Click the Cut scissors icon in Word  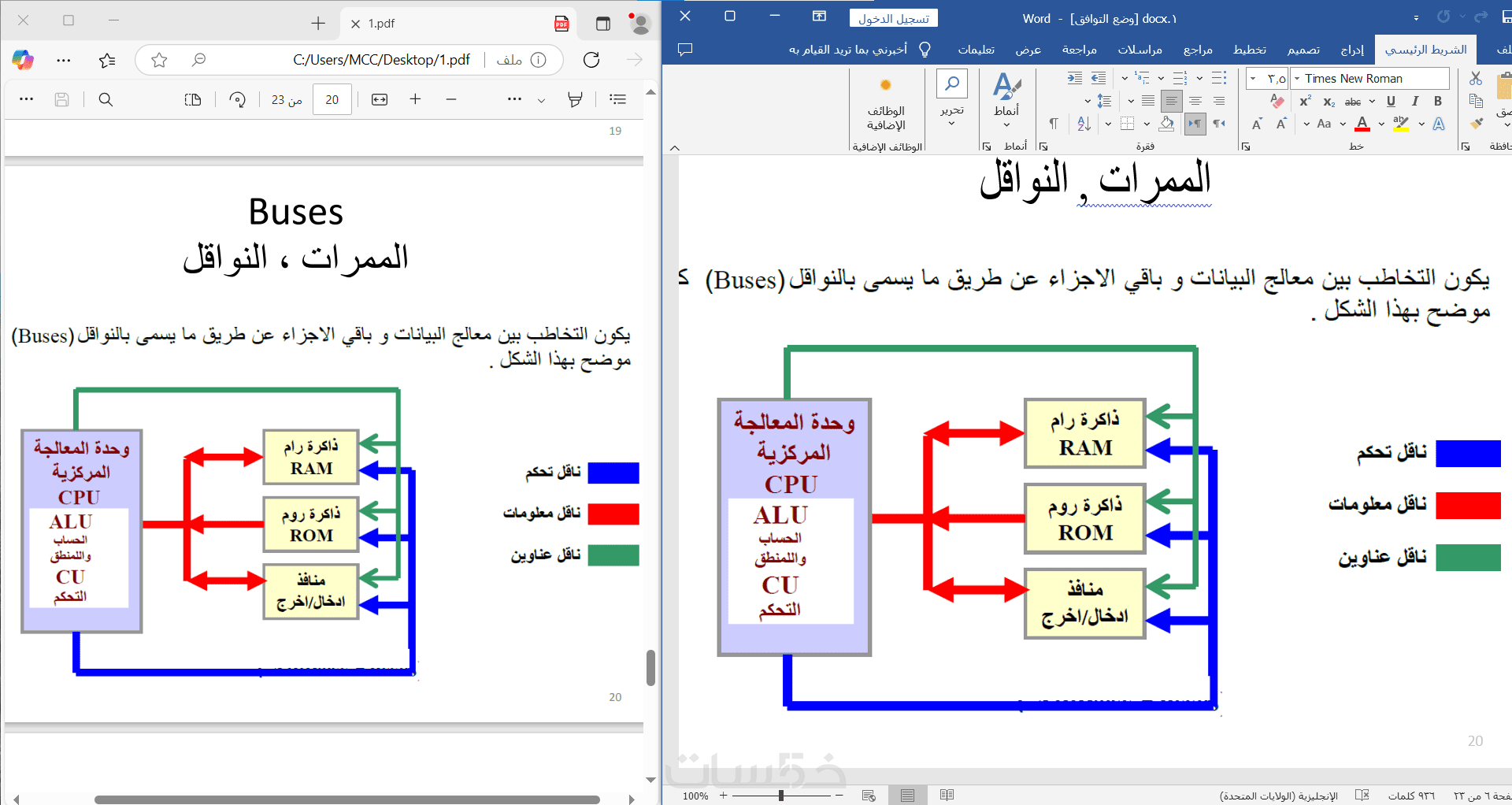1476,78
